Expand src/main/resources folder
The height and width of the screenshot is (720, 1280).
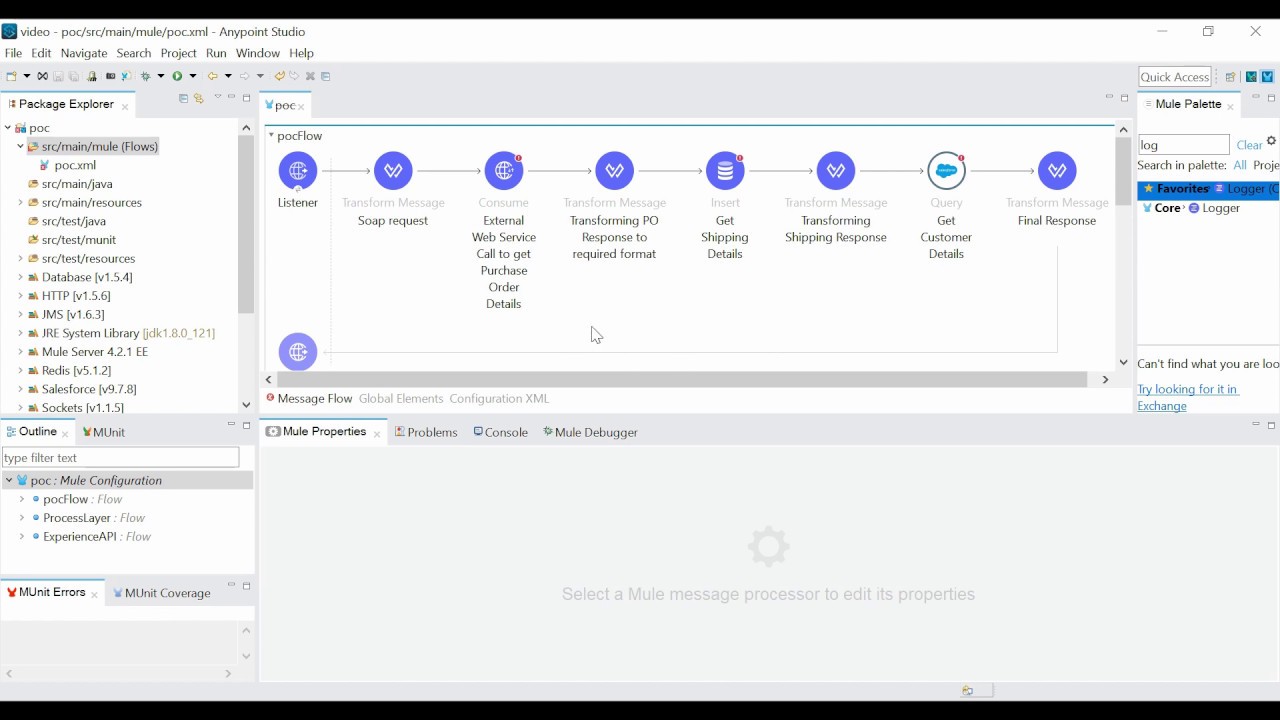click(21, 203)
